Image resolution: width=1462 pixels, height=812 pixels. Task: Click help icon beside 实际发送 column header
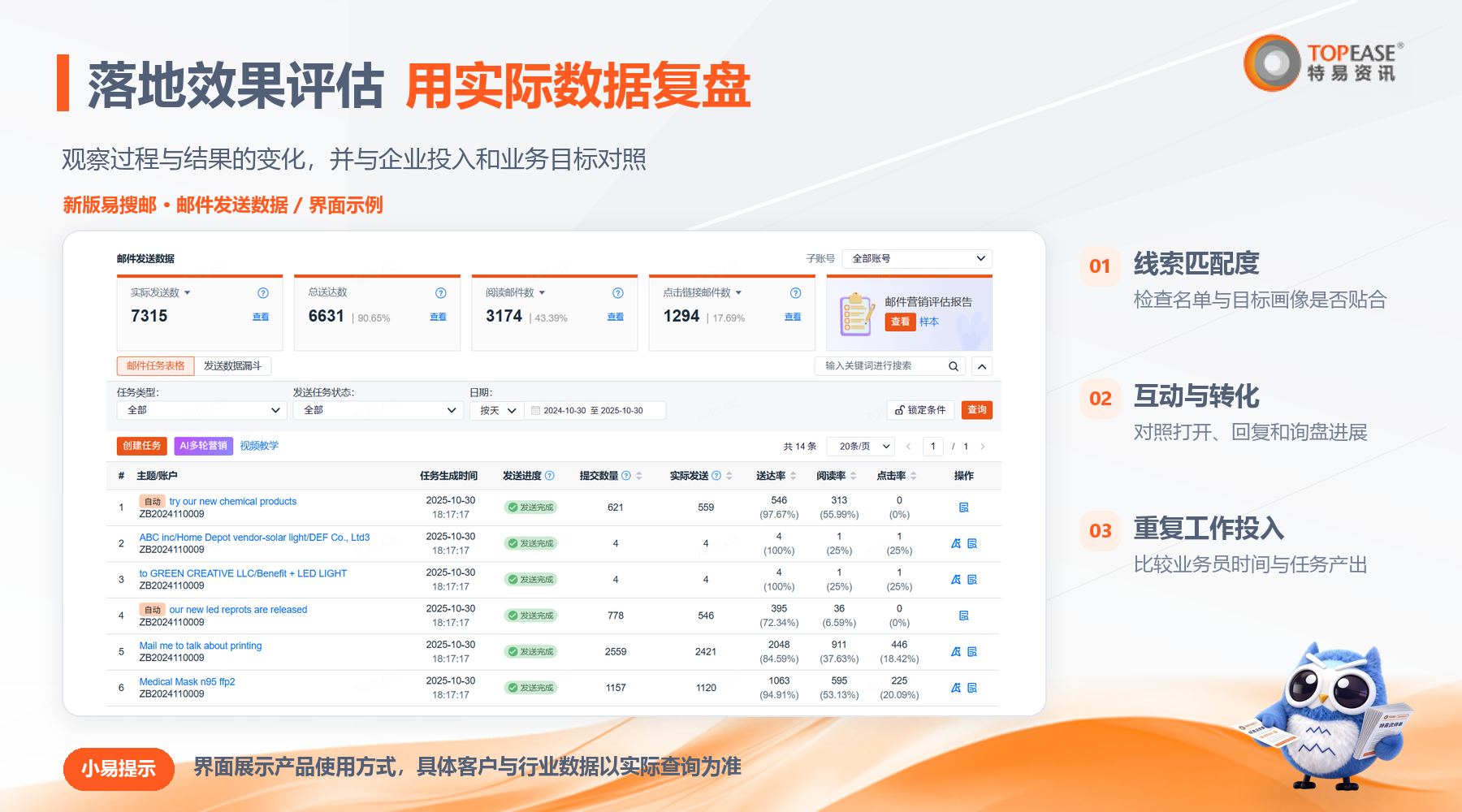716,476
